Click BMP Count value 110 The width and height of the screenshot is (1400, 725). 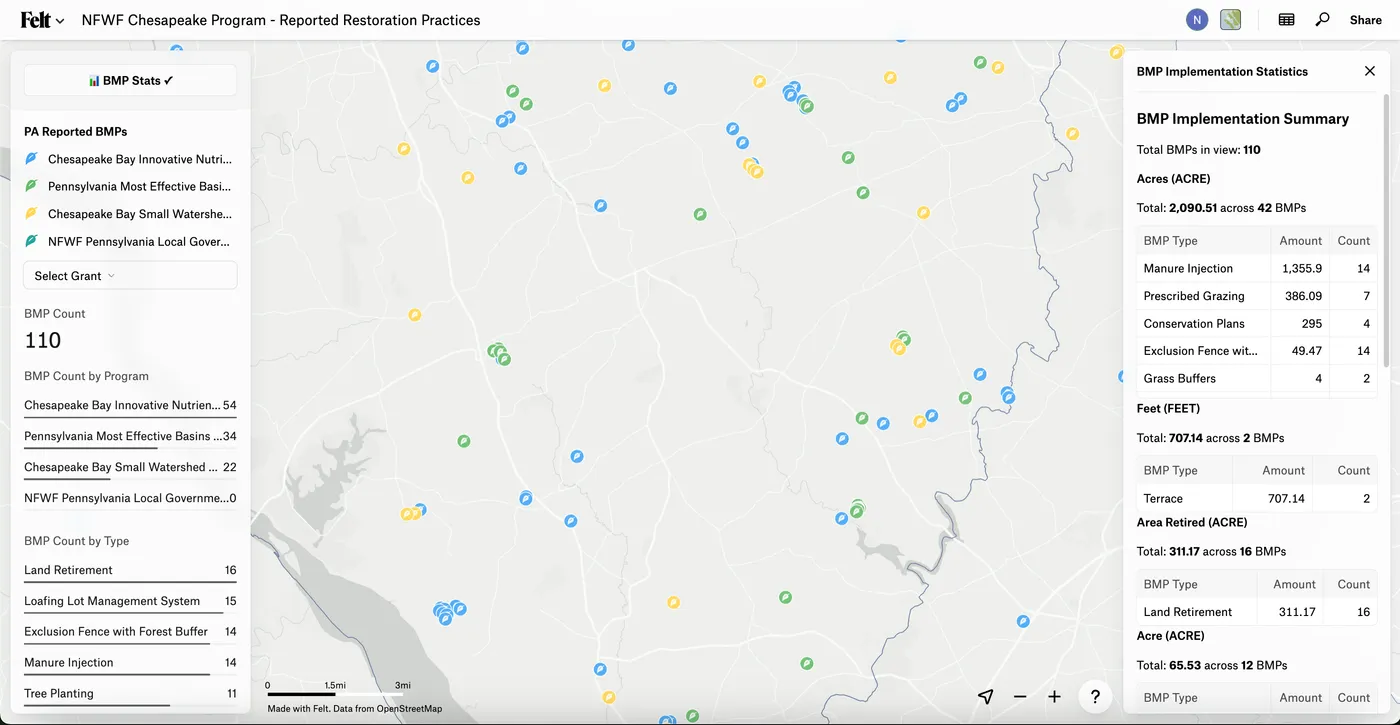[43, 341]
